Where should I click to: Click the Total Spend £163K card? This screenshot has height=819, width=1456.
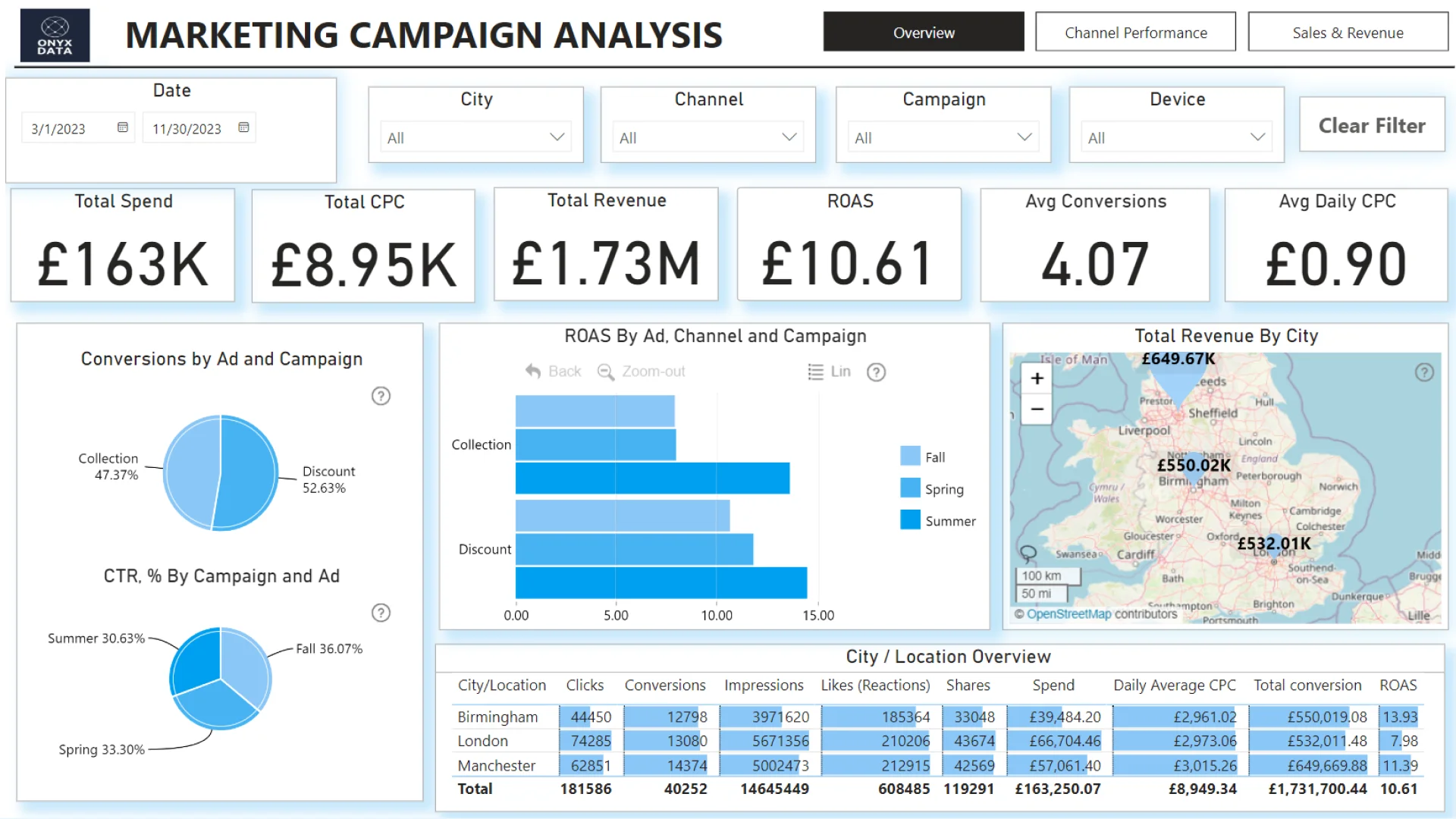pos(123,245)
